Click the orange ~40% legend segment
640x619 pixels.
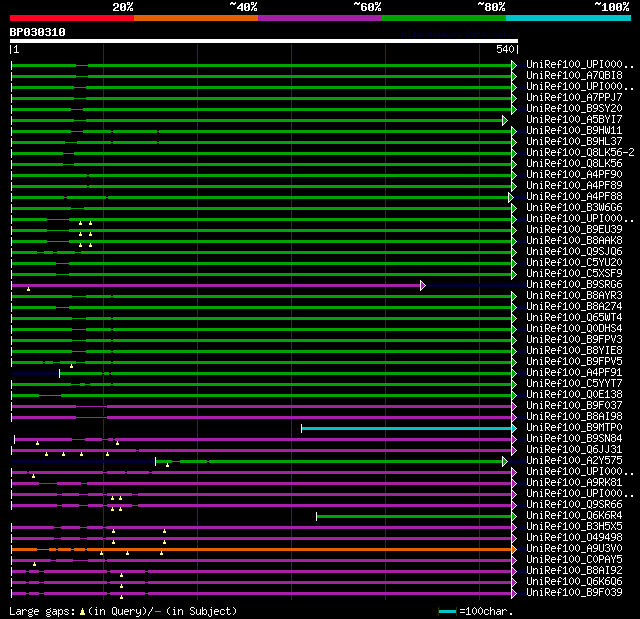click(196, 18)
